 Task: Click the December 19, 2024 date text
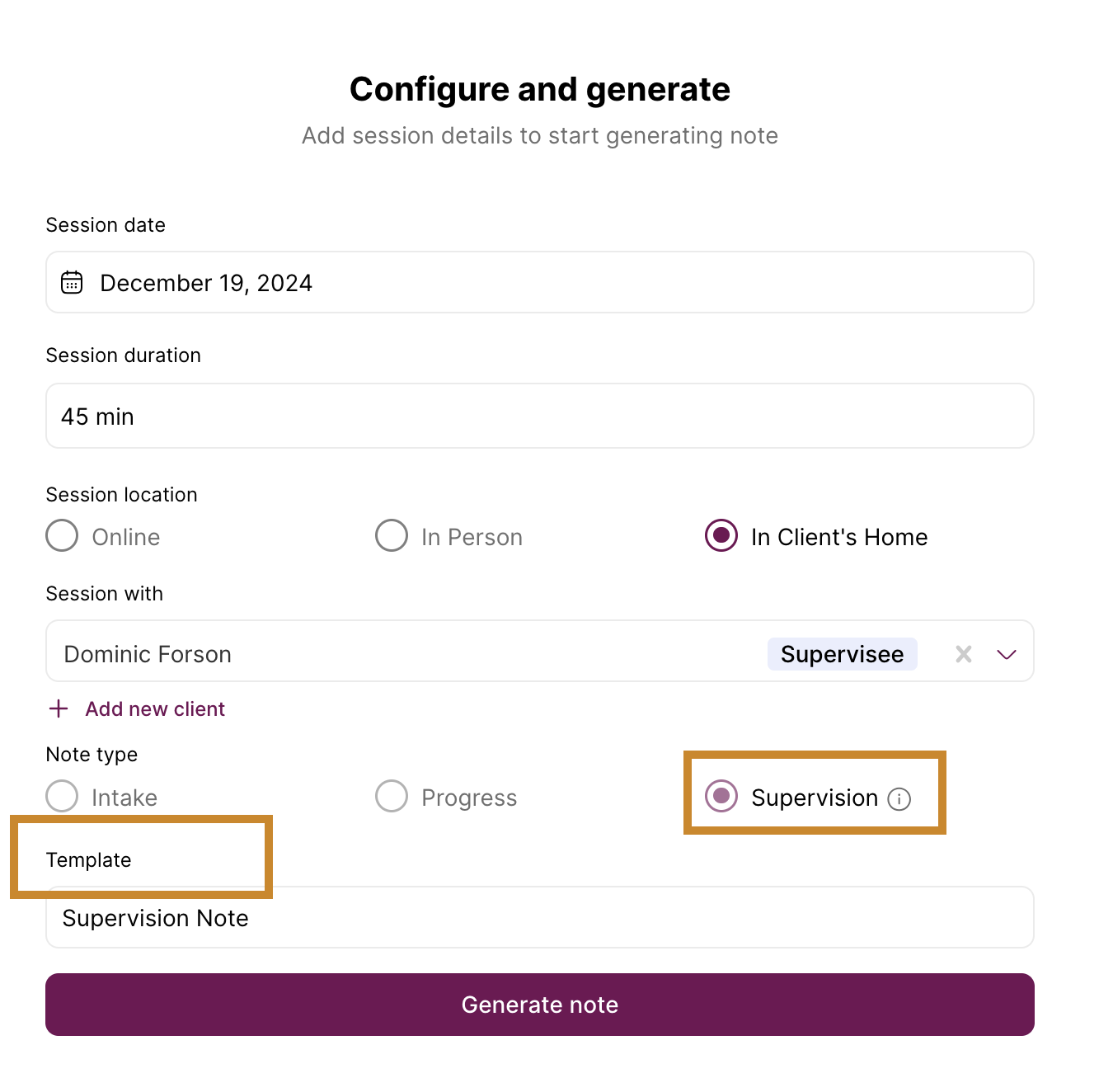click(206, 283)
